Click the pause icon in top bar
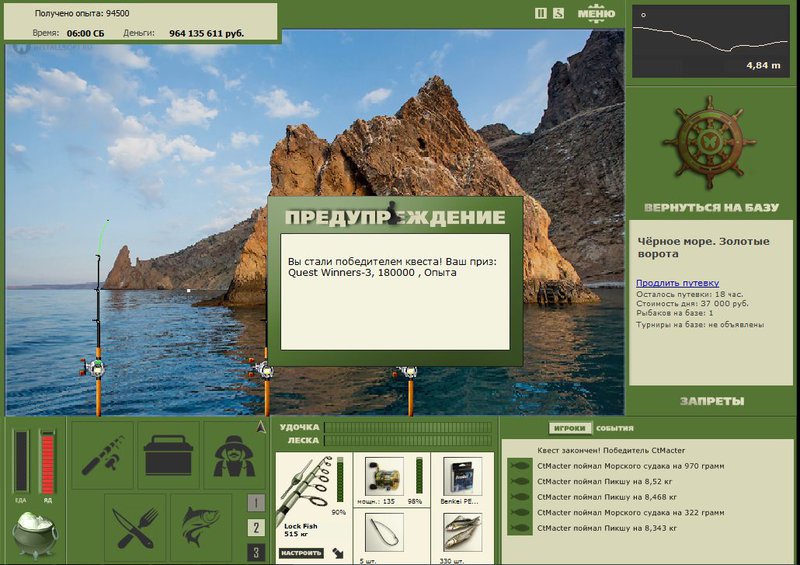This screenshot has height=565, width=800. [x=541, y=13]
